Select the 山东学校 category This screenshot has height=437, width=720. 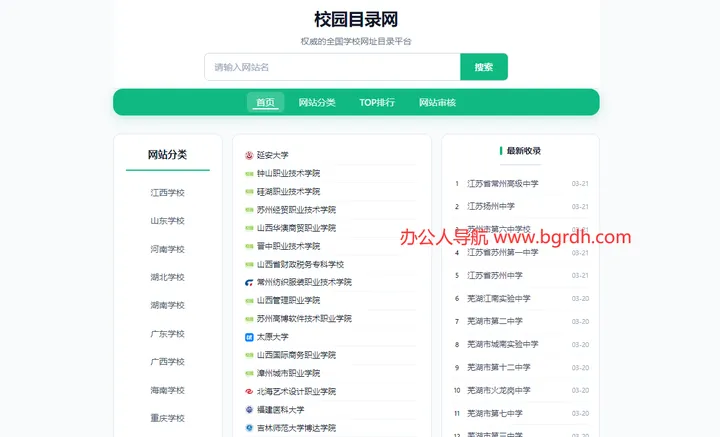168,221
